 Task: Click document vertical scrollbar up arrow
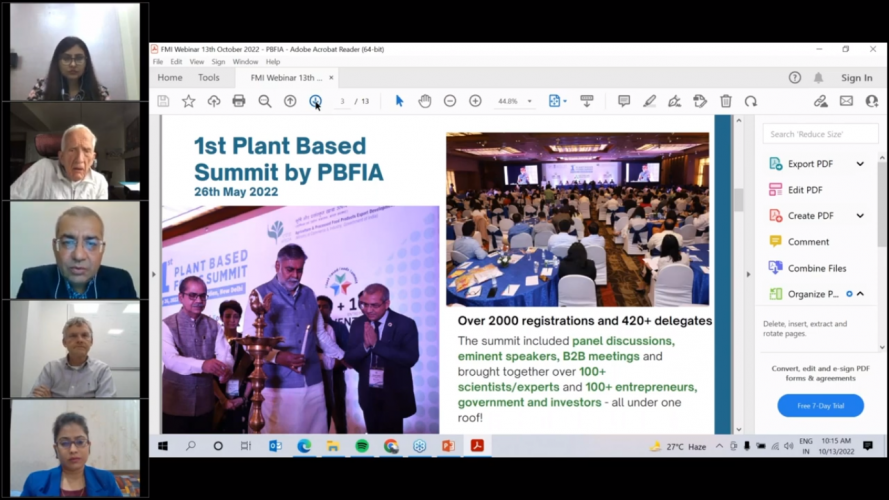(739, 120)
